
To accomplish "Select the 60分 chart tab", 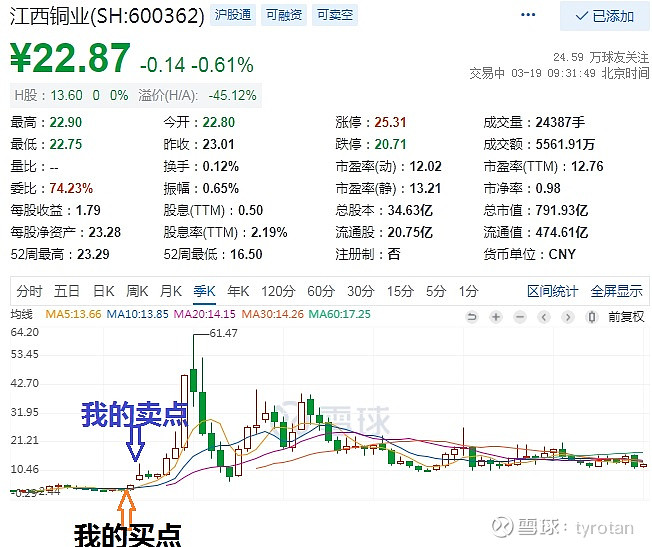I will tap(320, 291).
